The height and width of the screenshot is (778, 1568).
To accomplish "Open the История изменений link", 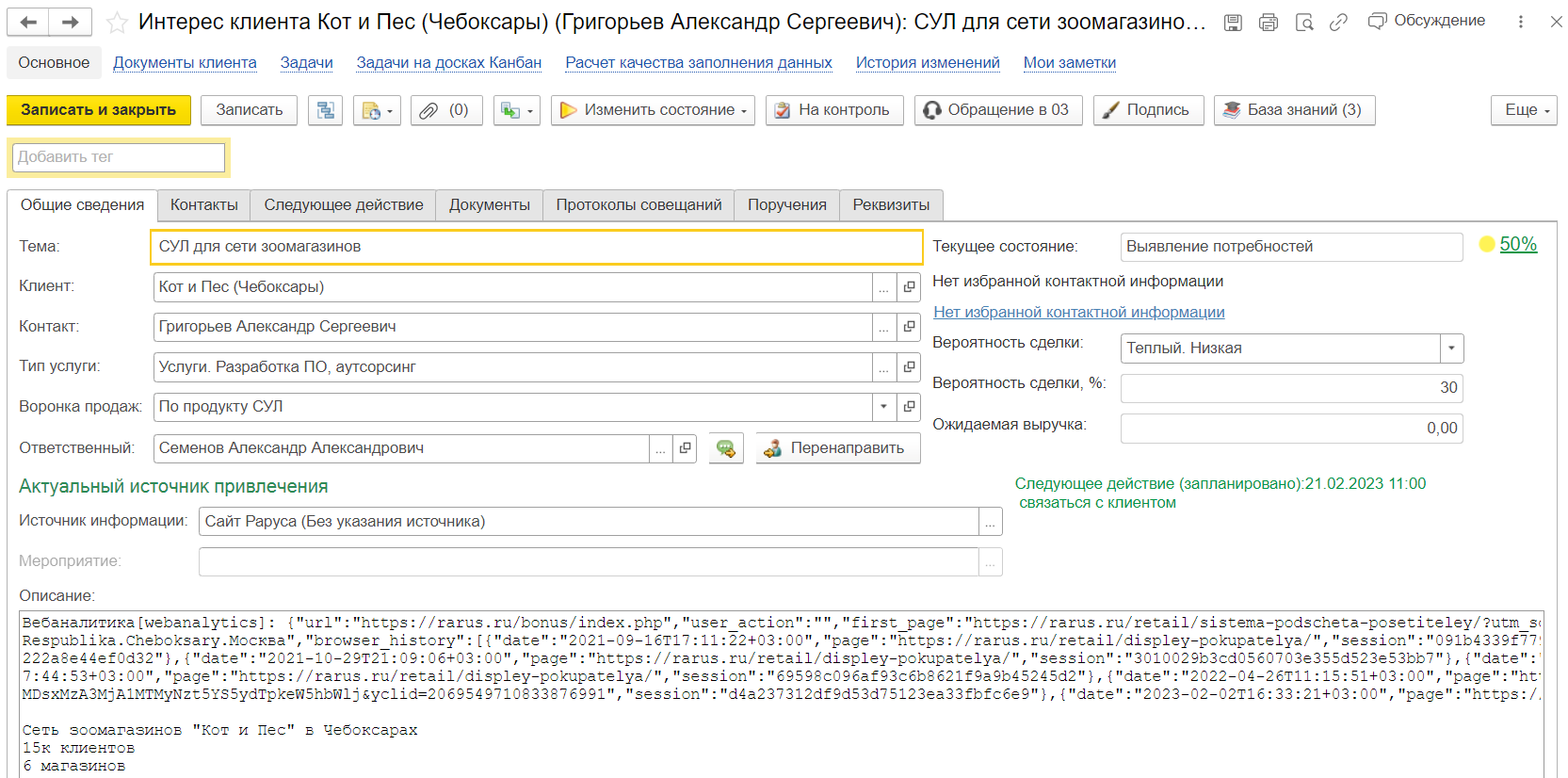I will tap(928, 63).
